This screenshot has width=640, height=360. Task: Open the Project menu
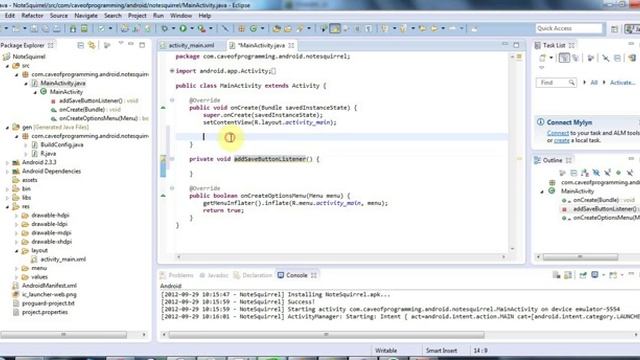pyautogui.click(x=137, y=16)
